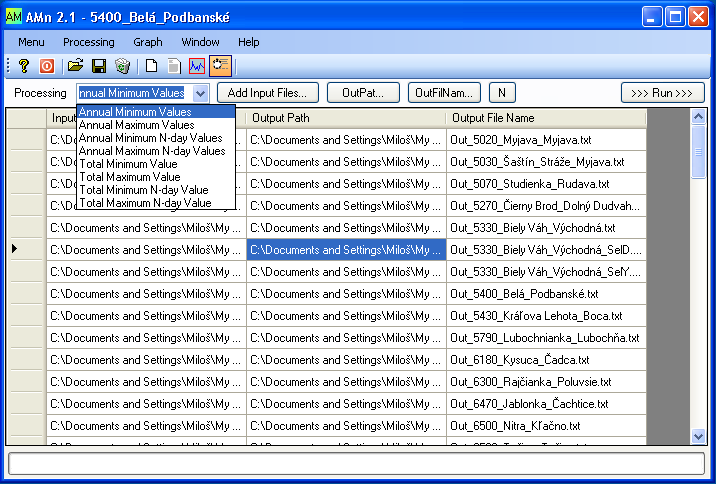Choose Annual Minimum Values in the list
716x484 pixels.
pos(156,112)
